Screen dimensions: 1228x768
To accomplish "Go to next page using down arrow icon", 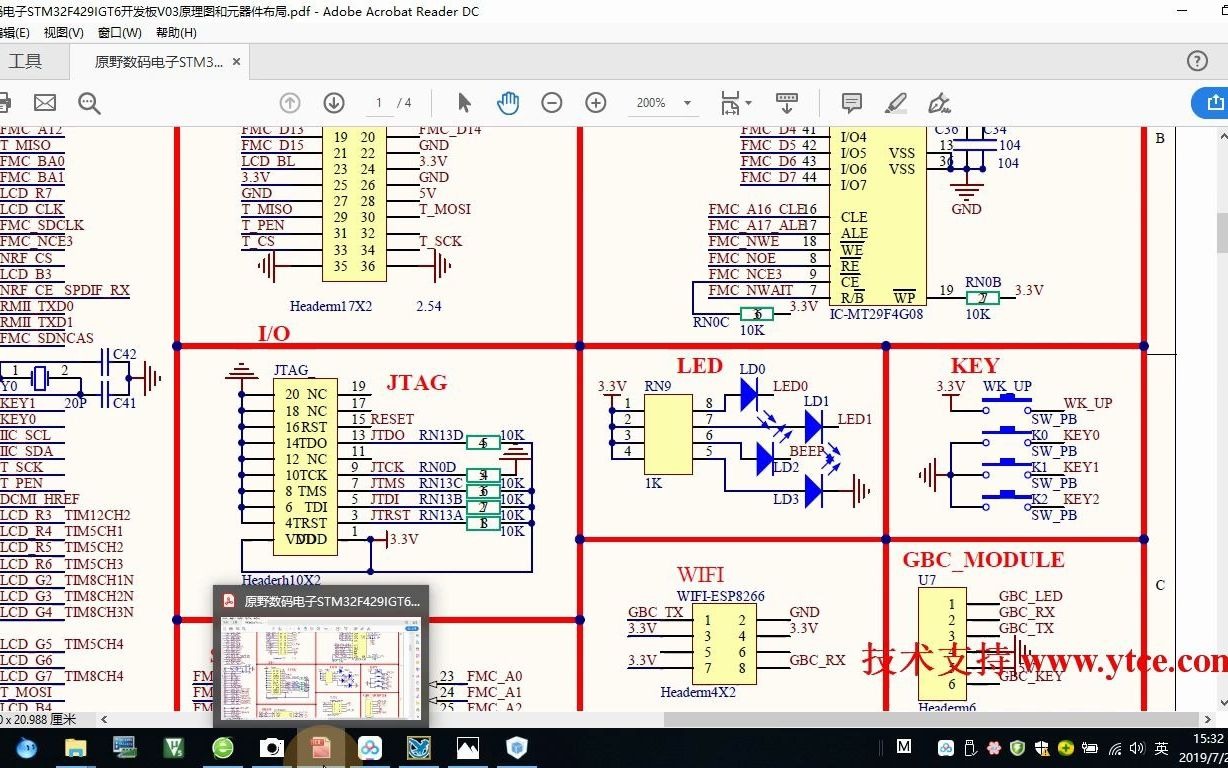I will pyautogui.click(x=333, y=103).
